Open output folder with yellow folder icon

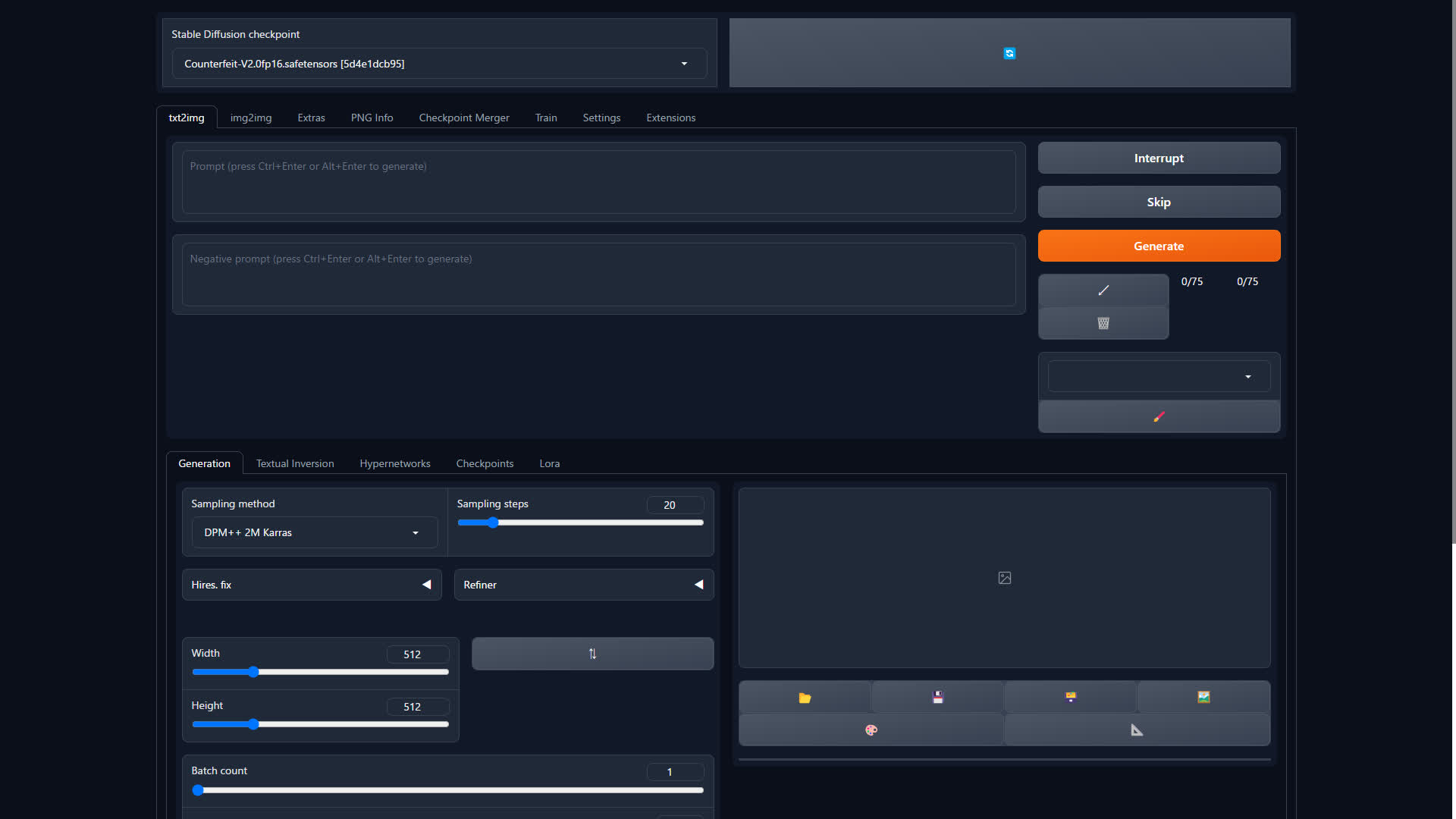point(805,698)
